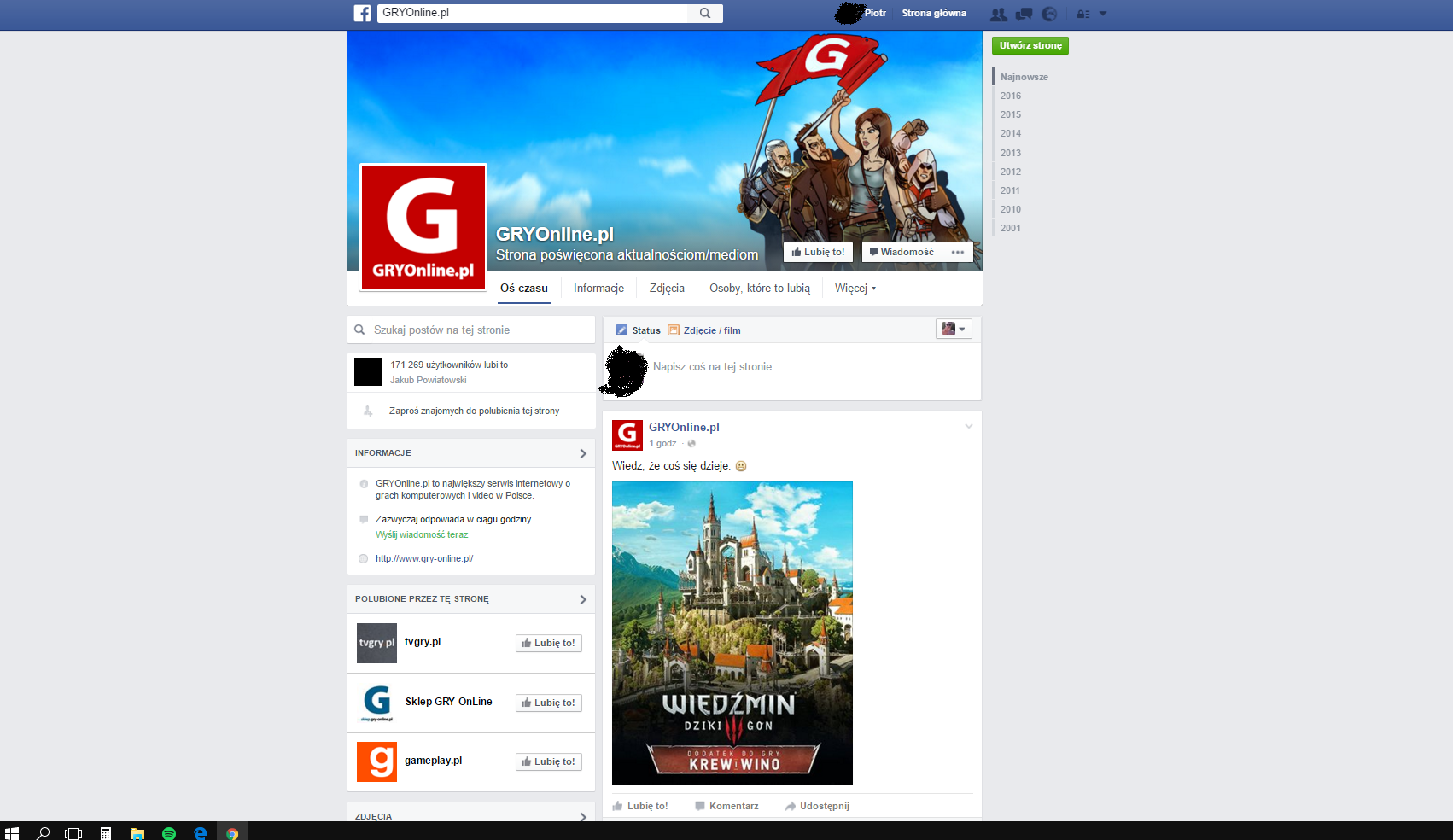Expand the ZDJĘCIA section chevron
The width and height of the screenshot is (1453, 840).
tap(583, 817)
